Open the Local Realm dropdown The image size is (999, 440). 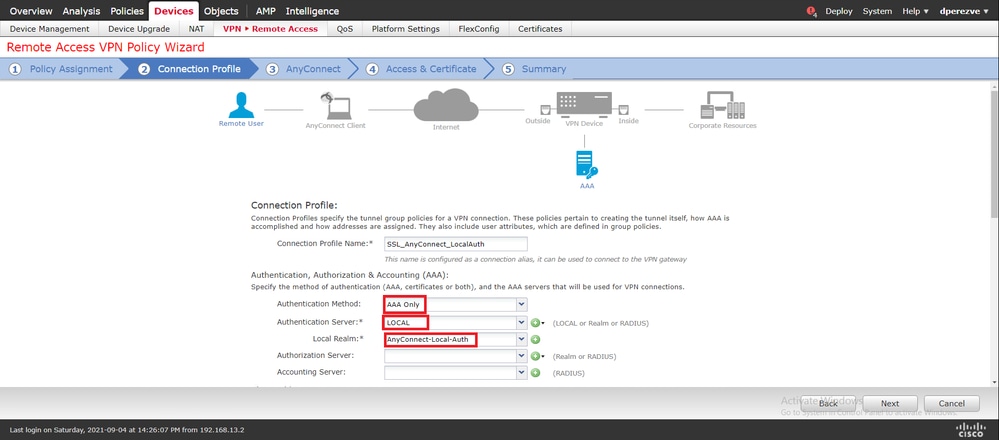[522, 339]
